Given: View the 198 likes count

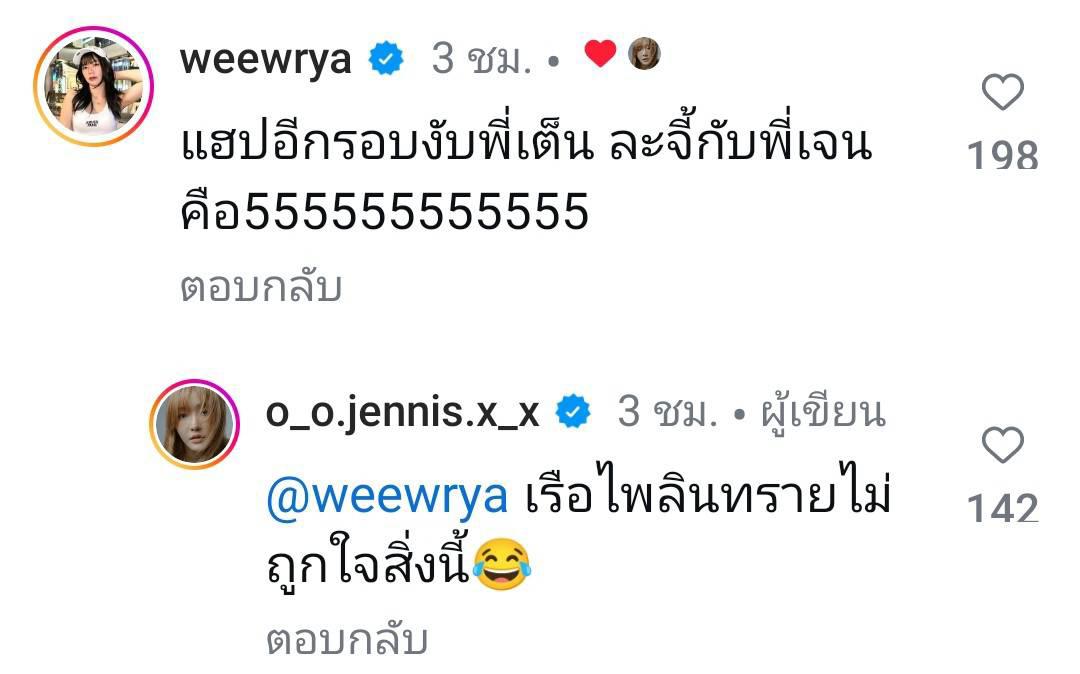Looking at the screenshot, I should coord(1002,155).
